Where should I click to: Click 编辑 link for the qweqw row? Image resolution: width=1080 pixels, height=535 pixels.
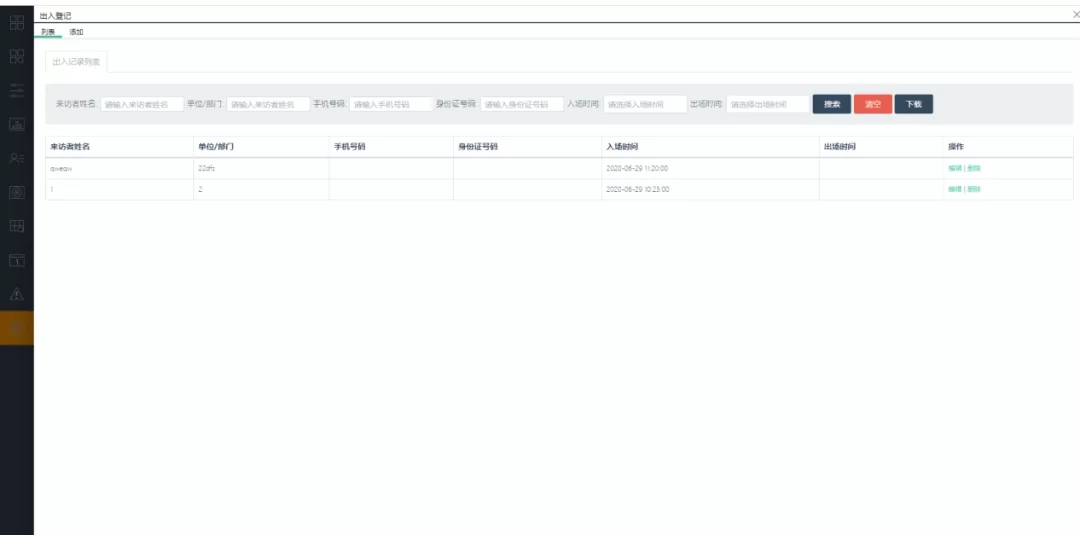click(x=954, y=168)
